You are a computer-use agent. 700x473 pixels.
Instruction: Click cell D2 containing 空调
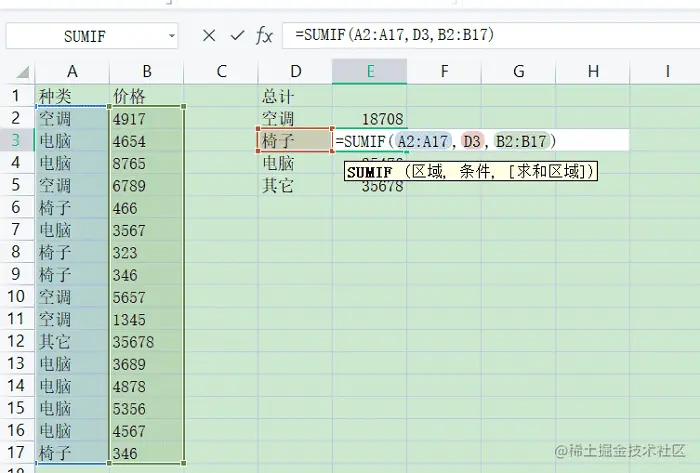point(295,118)
